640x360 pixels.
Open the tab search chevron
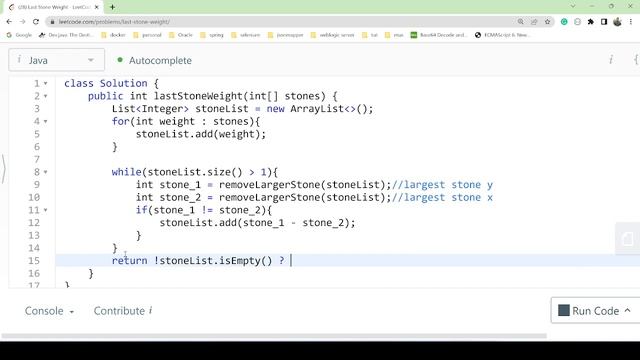click(x=573, y=7)
